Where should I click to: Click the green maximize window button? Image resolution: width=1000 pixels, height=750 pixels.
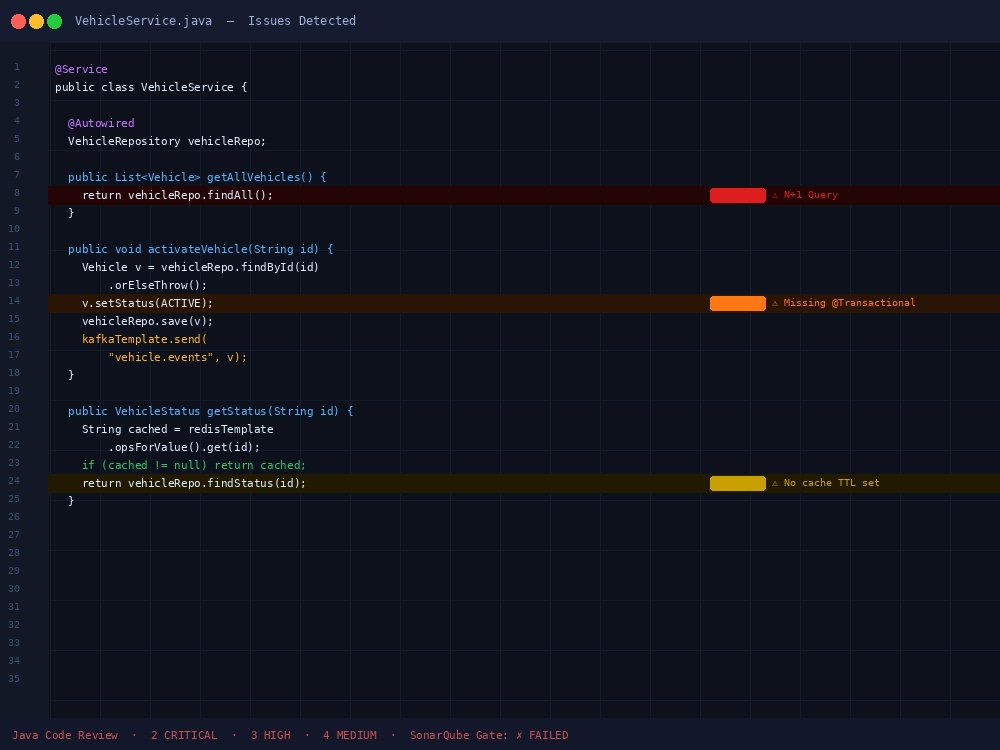pos(54,21)
